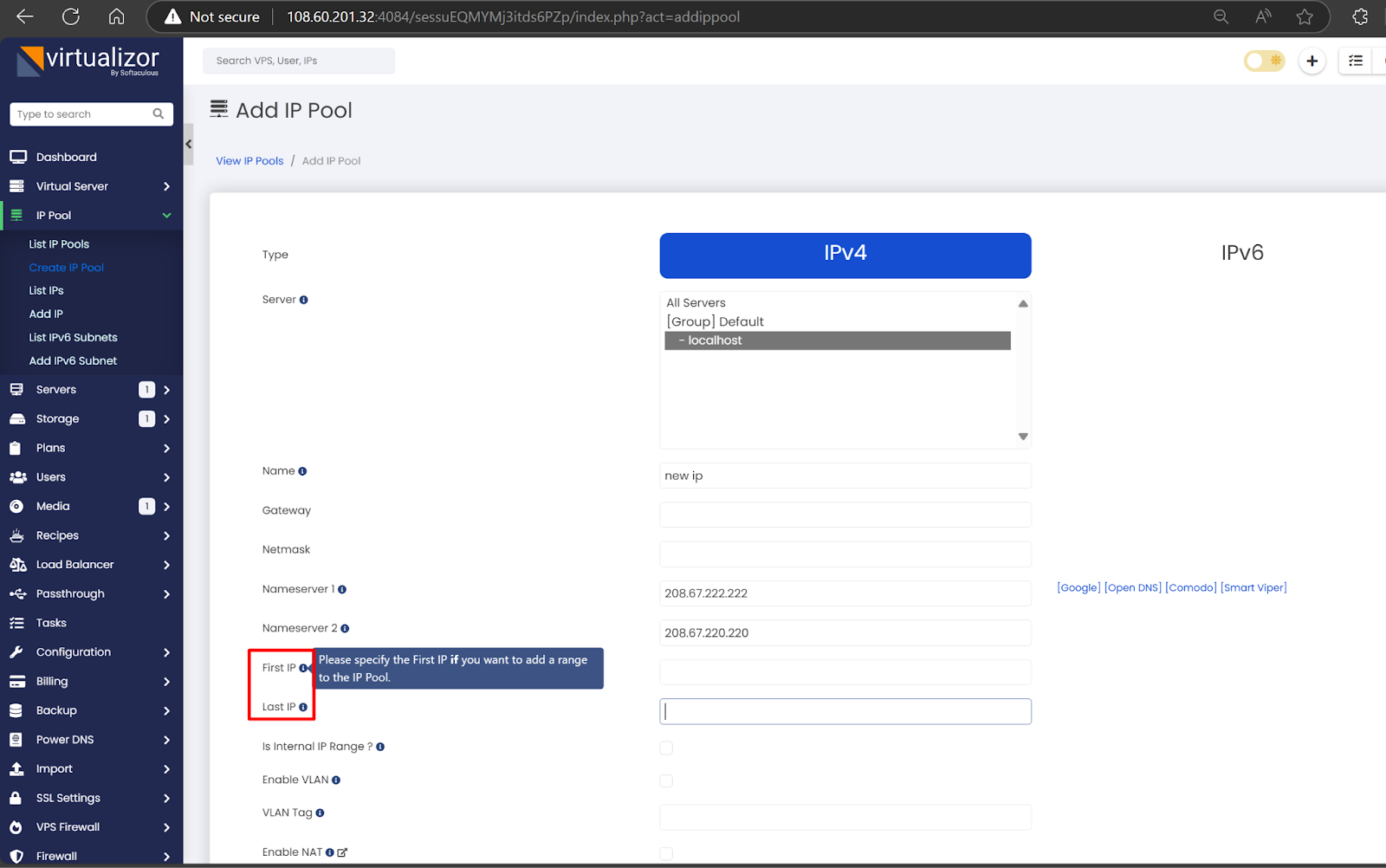
Task: Select the Power DNS icon
Action: click(18, 739)
